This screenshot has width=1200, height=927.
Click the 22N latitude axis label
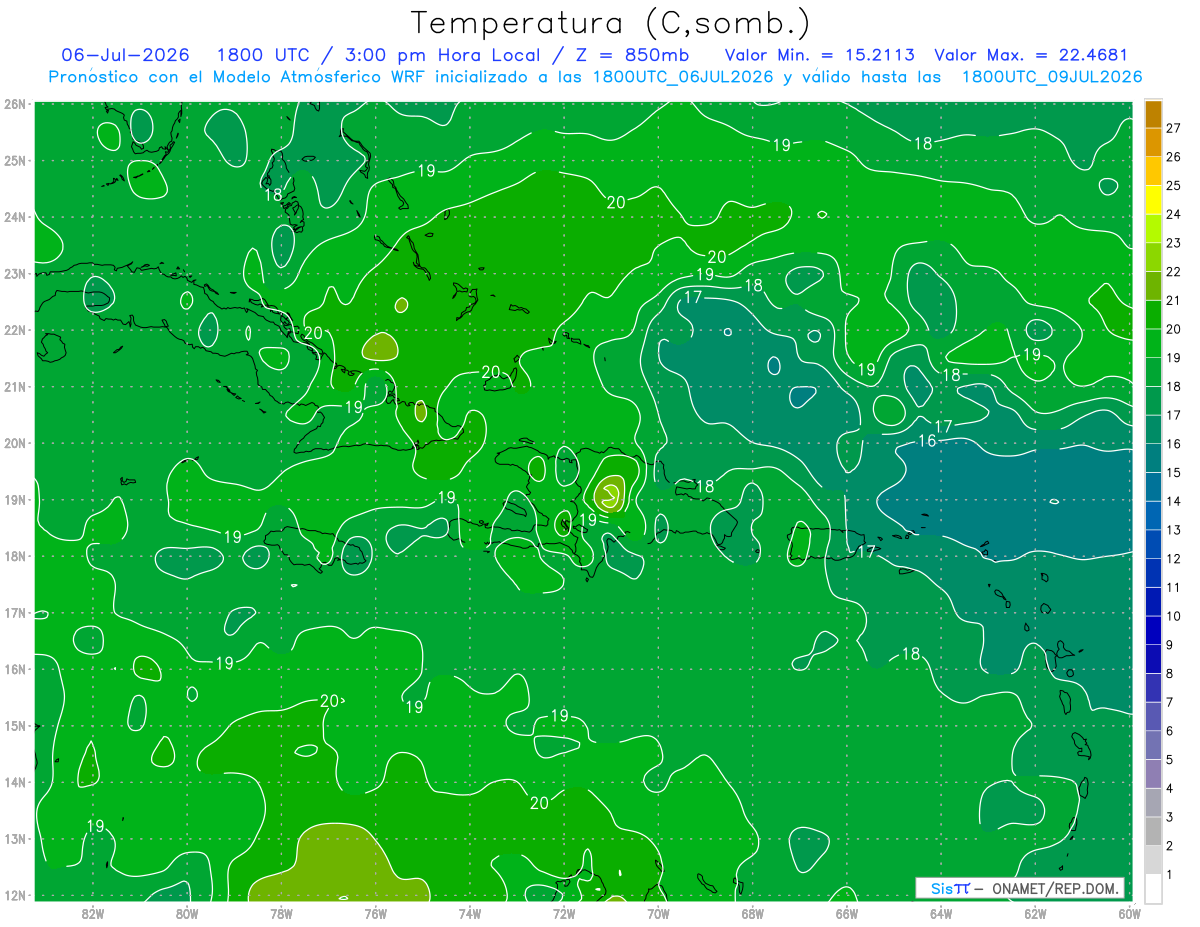14,330
